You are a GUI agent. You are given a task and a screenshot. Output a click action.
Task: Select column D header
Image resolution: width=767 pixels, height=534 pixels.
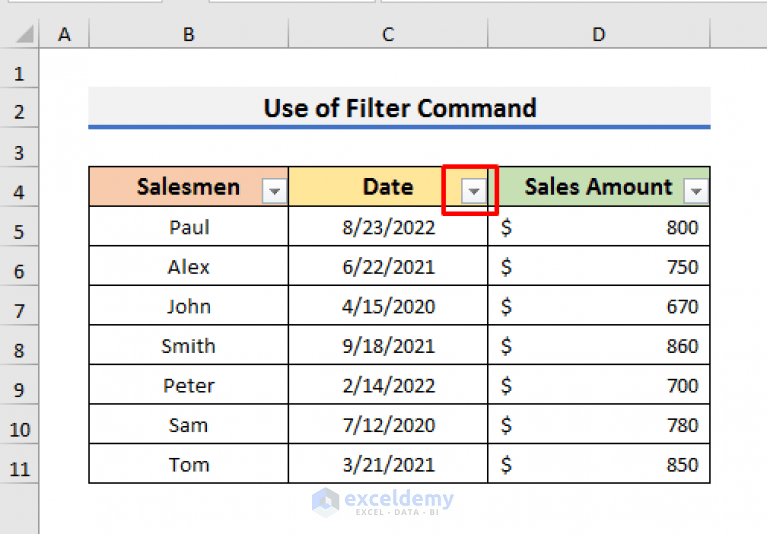599,34
